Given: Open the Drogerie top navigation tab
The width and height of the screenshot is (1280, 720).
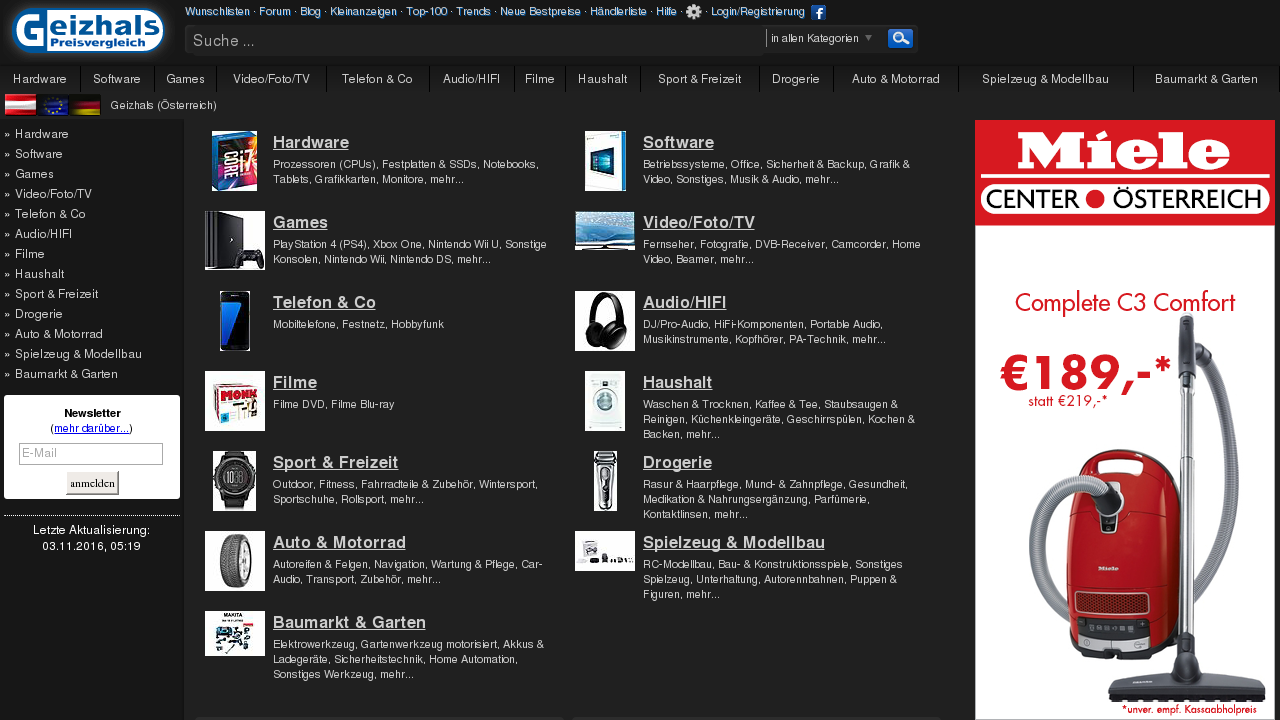Looking at the screenshot, I should (x=796, y=79).
